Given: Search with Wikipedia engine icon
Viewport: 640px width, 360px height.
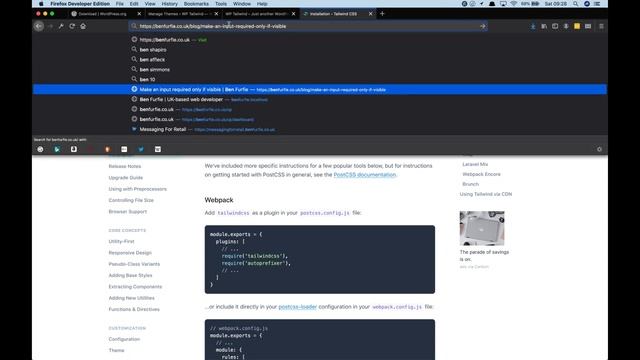Looking at the screenshot, I should coord(158,149).
